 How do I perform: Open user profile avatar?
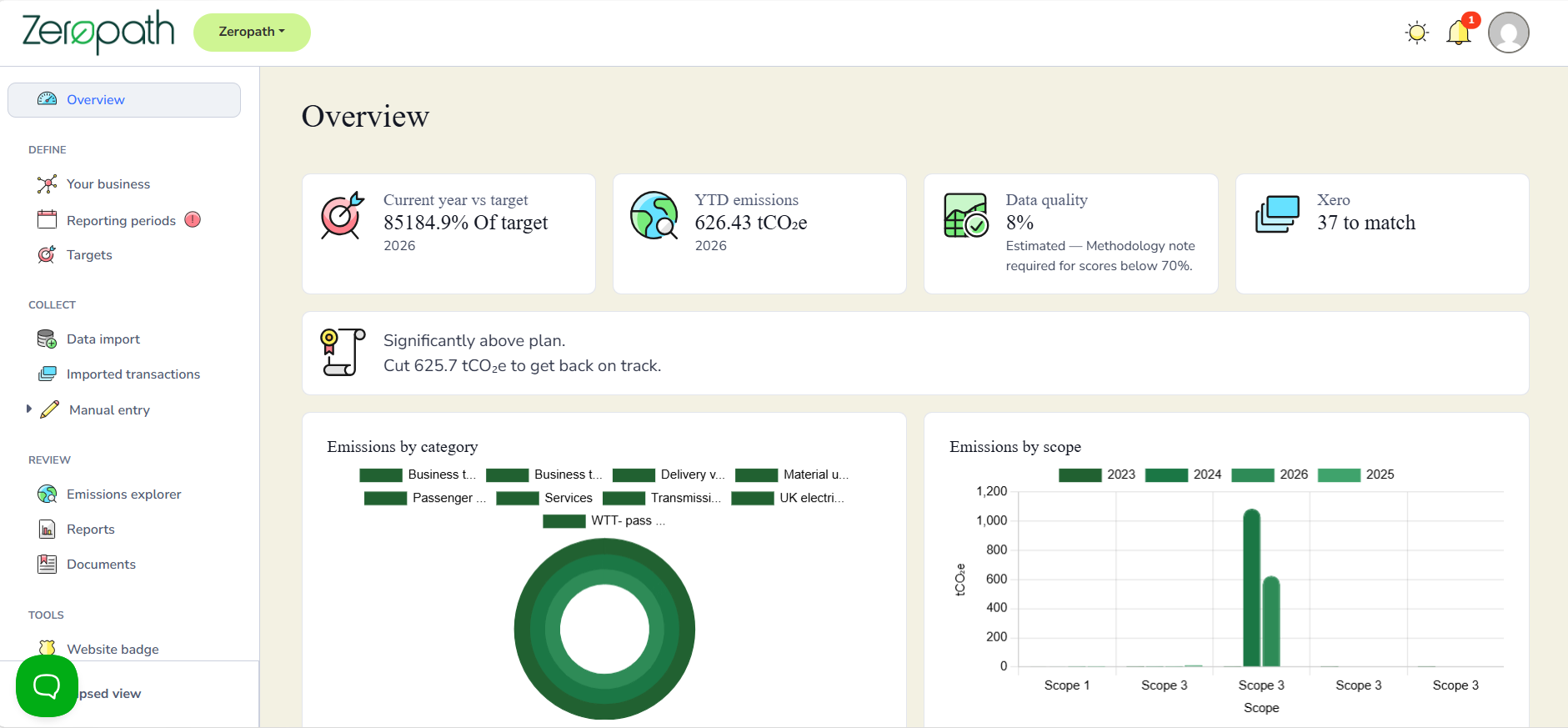(x=1508, y=33)
